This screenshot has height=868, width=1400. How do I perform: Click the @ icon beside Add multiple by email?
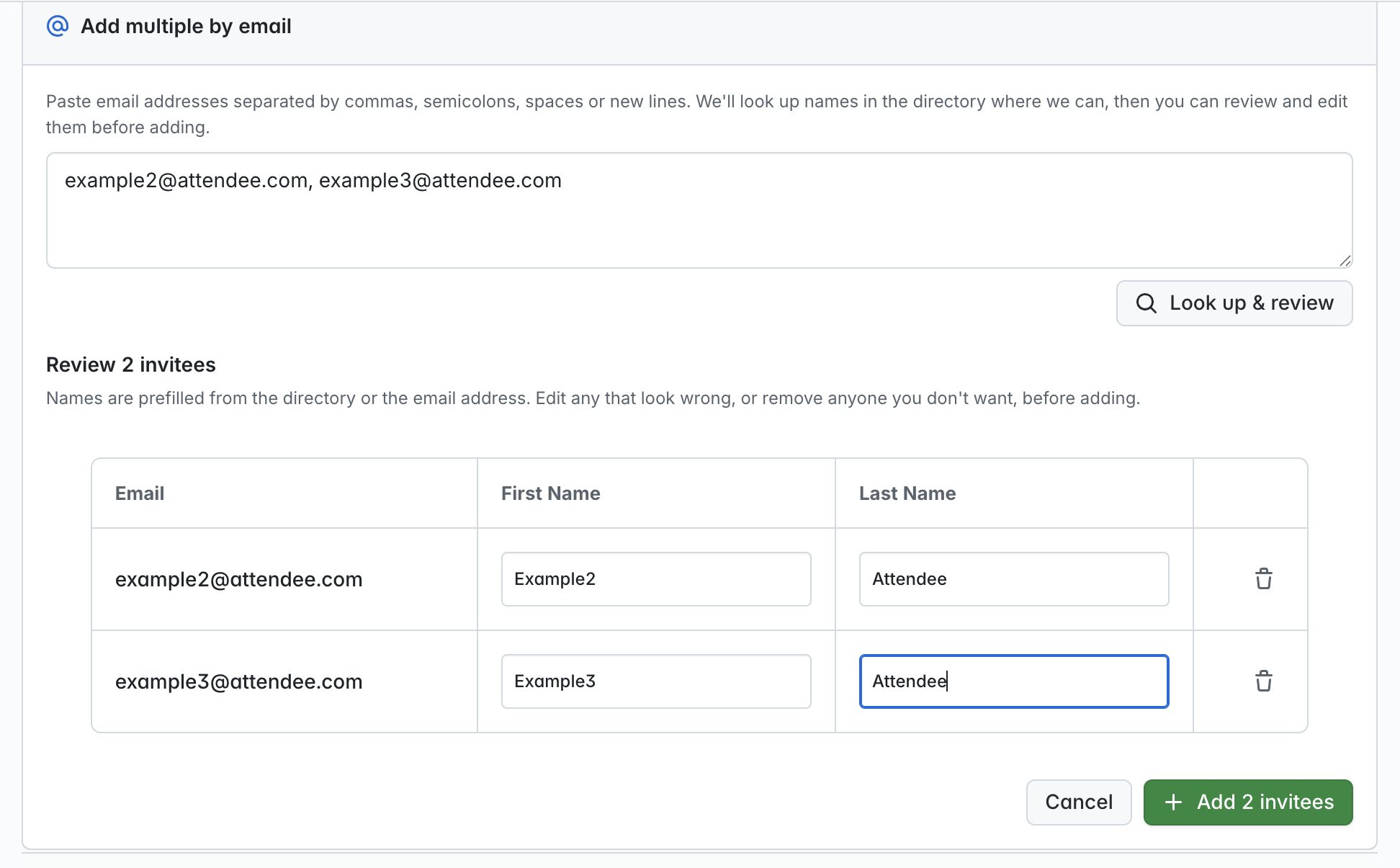(58, 26)
